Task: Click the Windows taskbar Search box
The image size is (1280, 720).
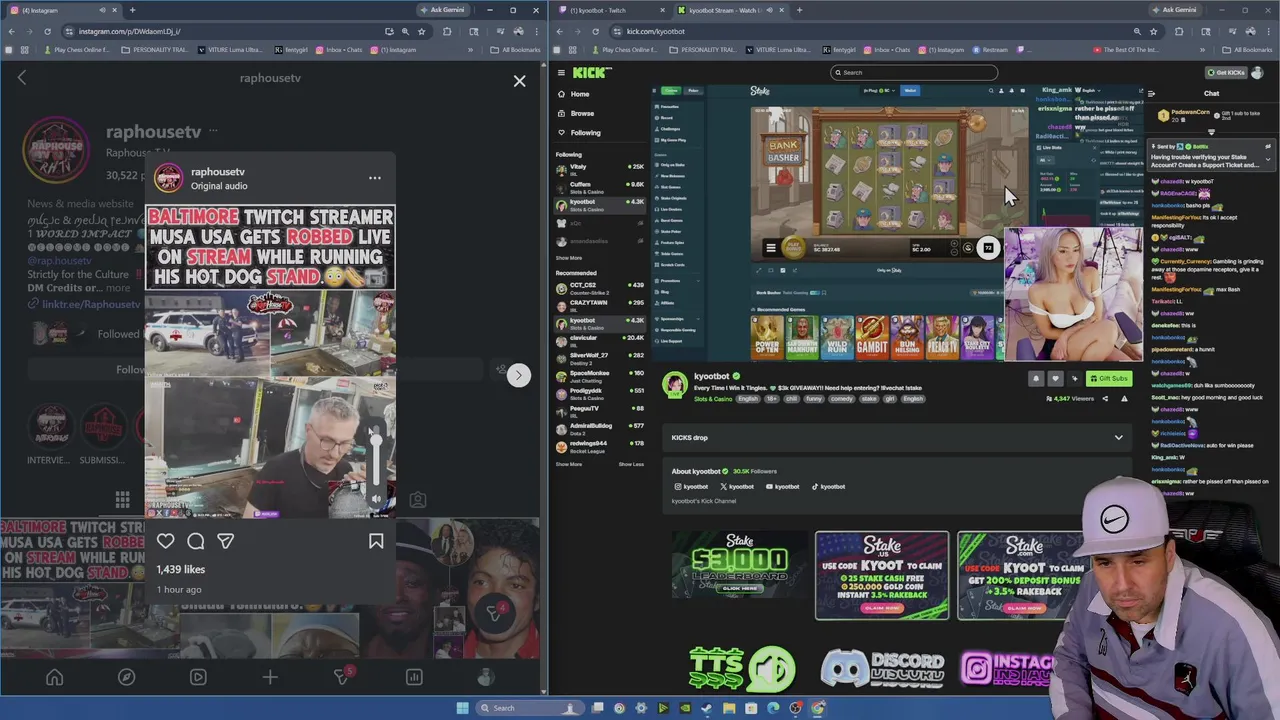Action: click(x=528, y=708)
